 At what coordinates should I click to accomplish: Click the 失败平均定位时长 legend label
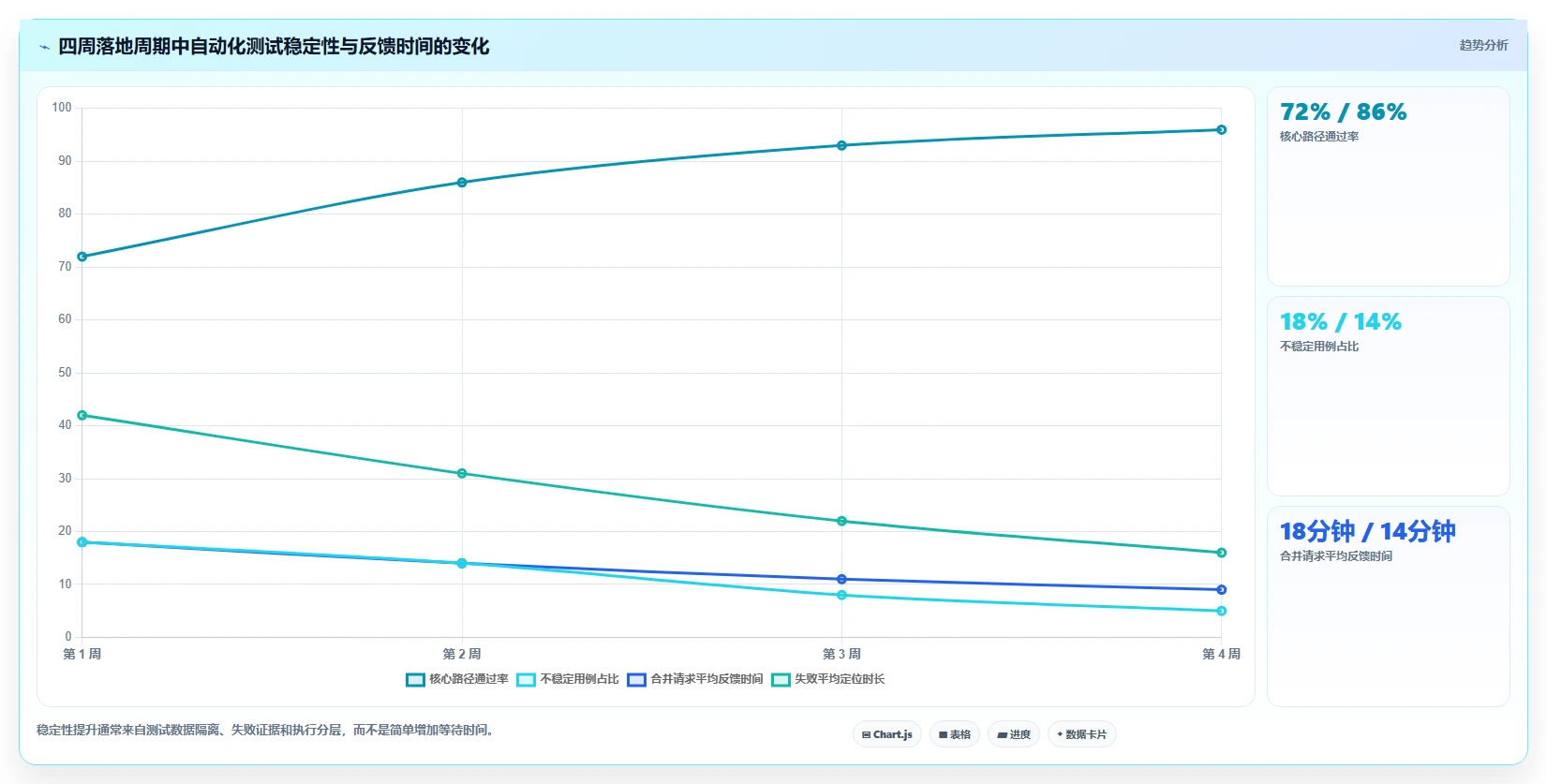840,679
